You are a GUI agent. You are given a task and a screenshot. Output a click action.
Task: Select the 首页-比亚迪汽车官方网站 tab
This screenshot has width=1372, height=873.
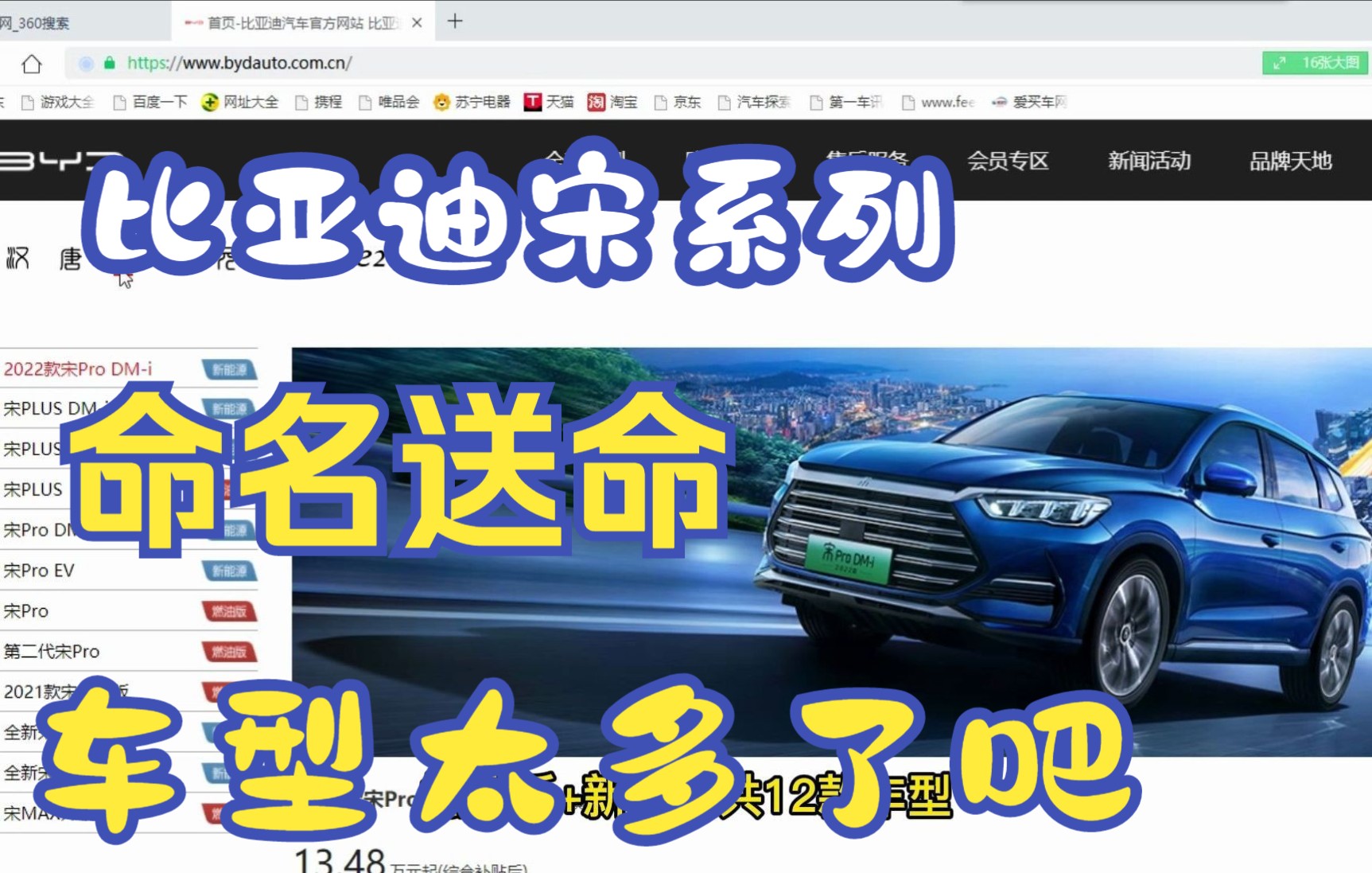pyautogui.click(x=302, y=23)
